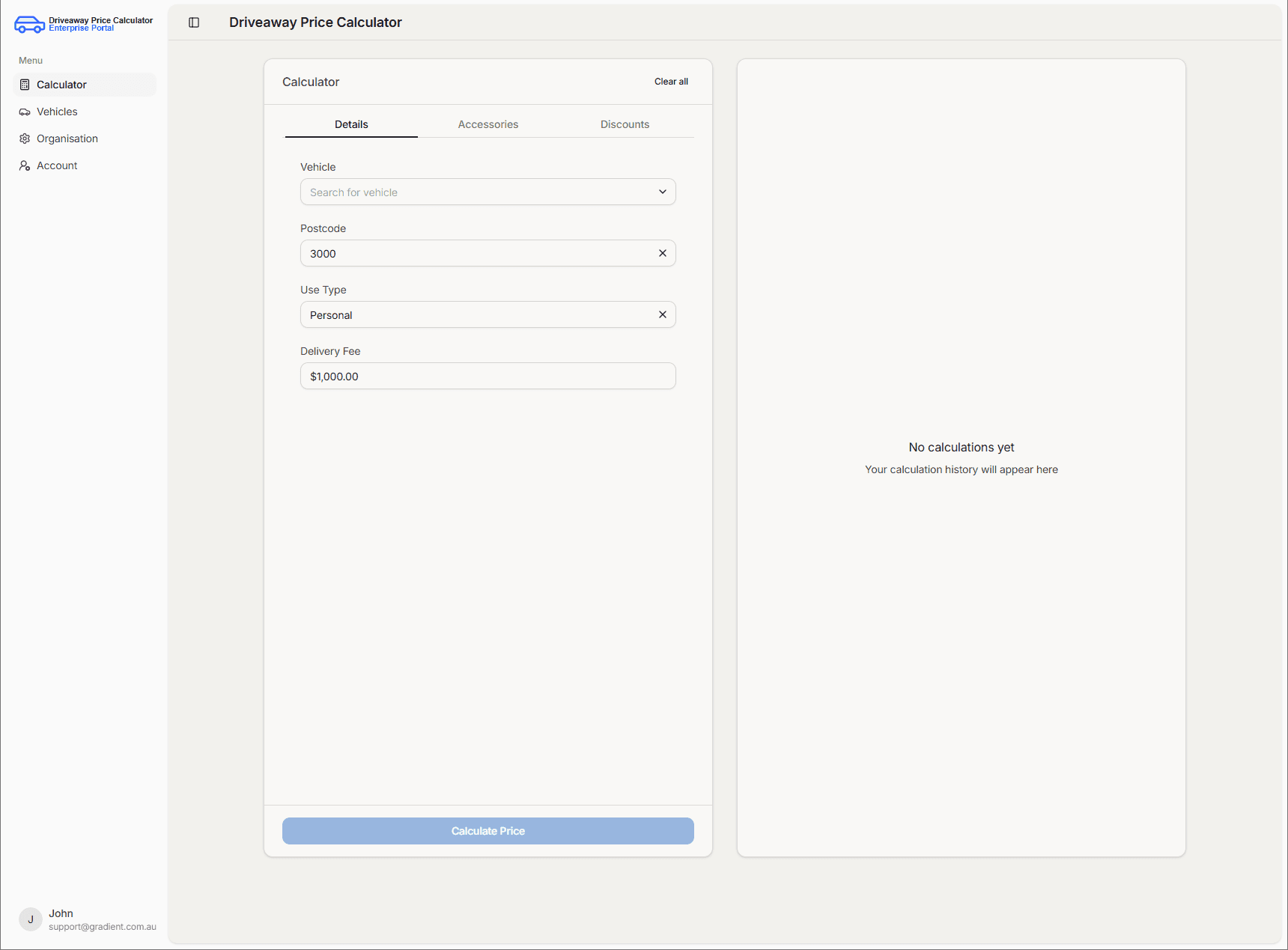
Task: Click the Calculator icon in sidebar
Action: 25,85
